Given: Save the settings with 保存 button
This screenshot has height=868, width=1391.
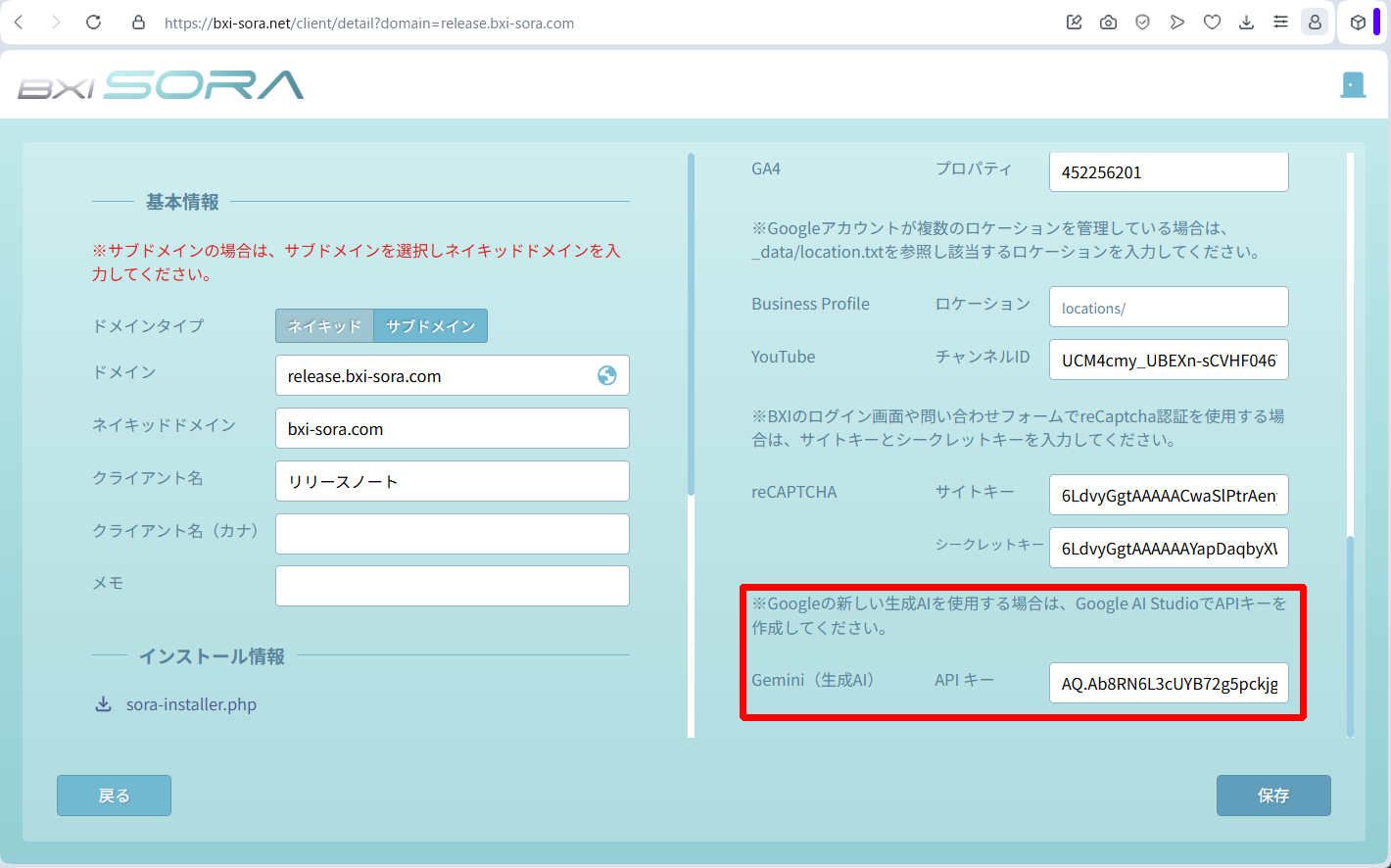Looking at the screenshot, I should tap(1273, 796).
